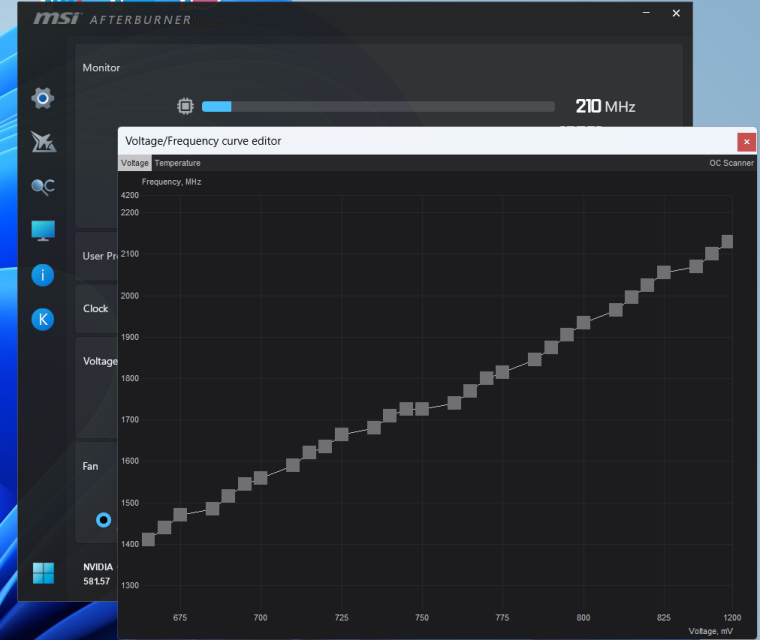760x640 pixels.
Task: Click the GPU clock progress bar
Action: 378,106
